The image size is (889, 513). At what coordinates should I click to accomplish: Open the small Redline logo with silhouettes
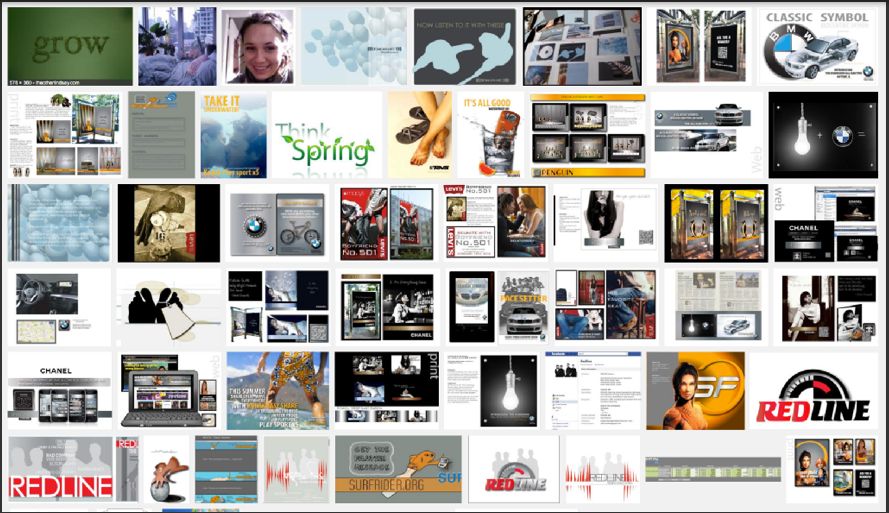[514, 469]
